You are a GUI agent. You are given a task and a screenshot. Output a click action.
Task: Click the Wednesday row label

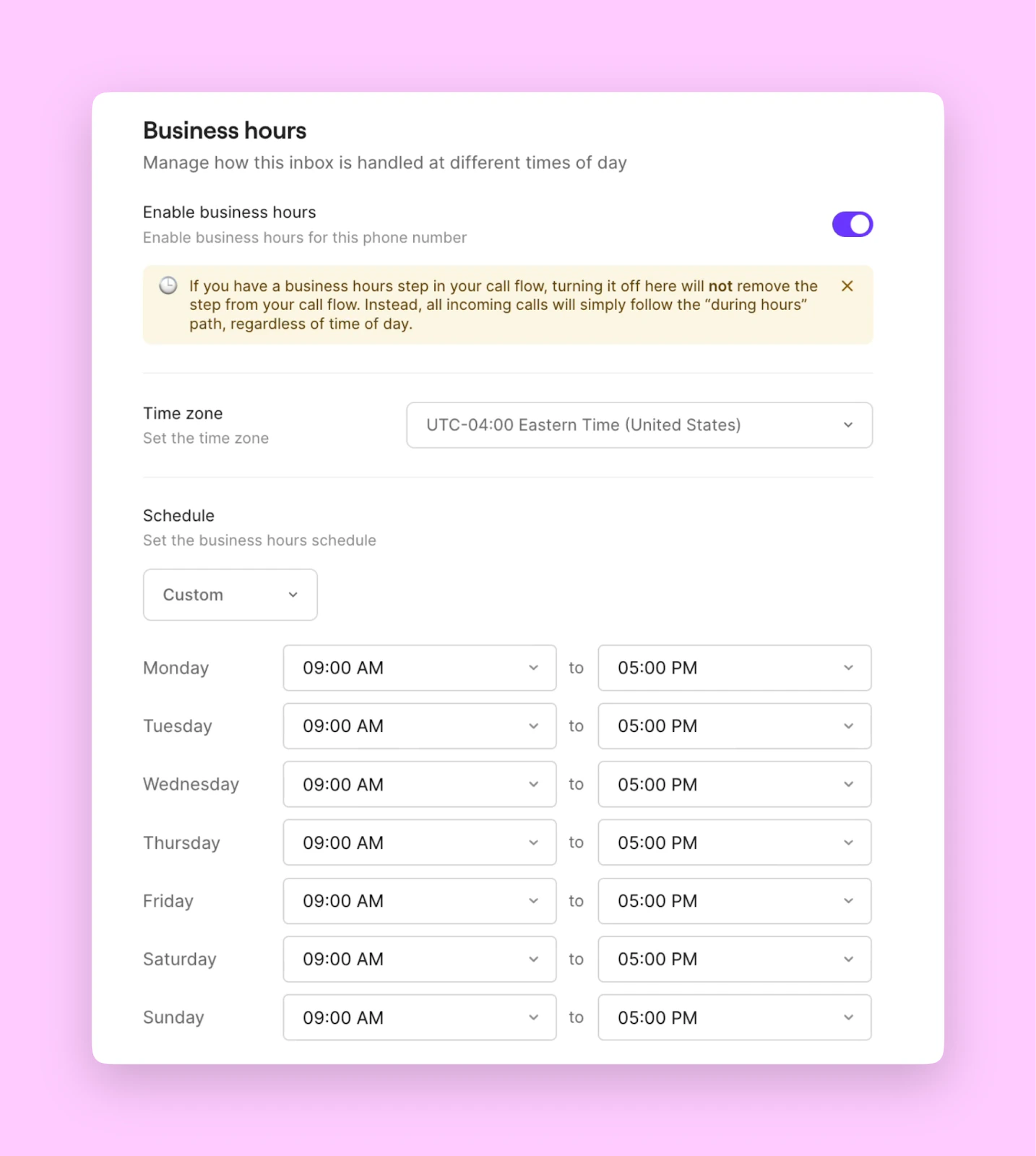point(191,785)
